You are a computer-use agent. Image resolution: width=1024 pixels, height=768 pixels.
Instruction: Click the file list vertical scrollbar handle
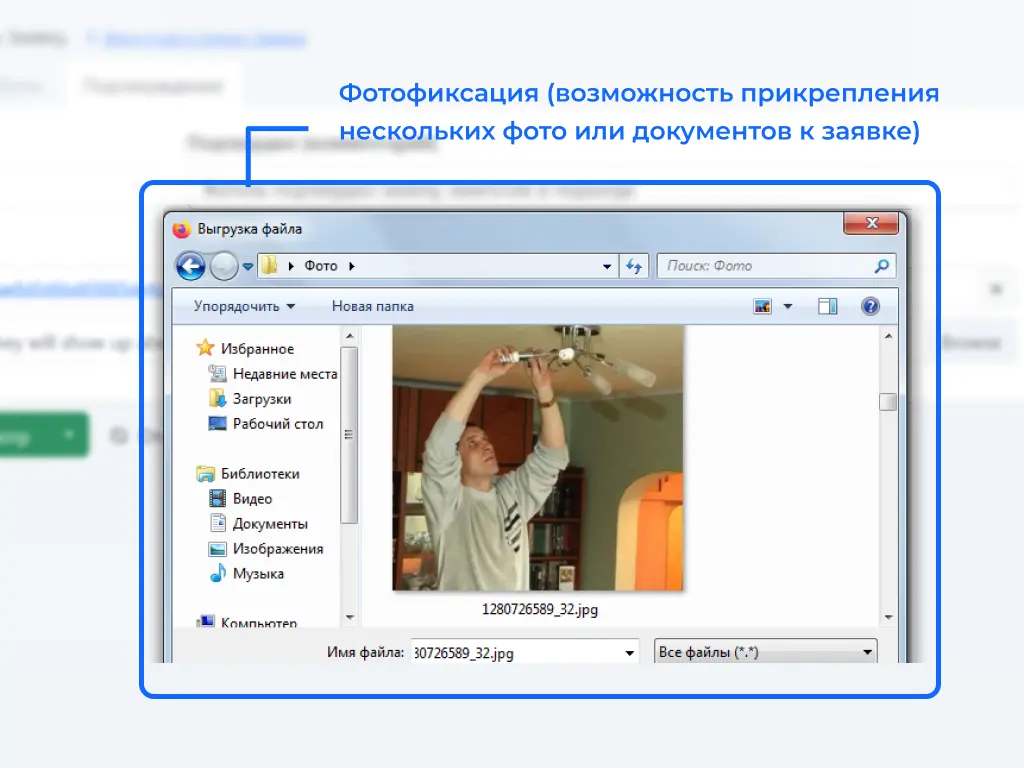(887, 402)
